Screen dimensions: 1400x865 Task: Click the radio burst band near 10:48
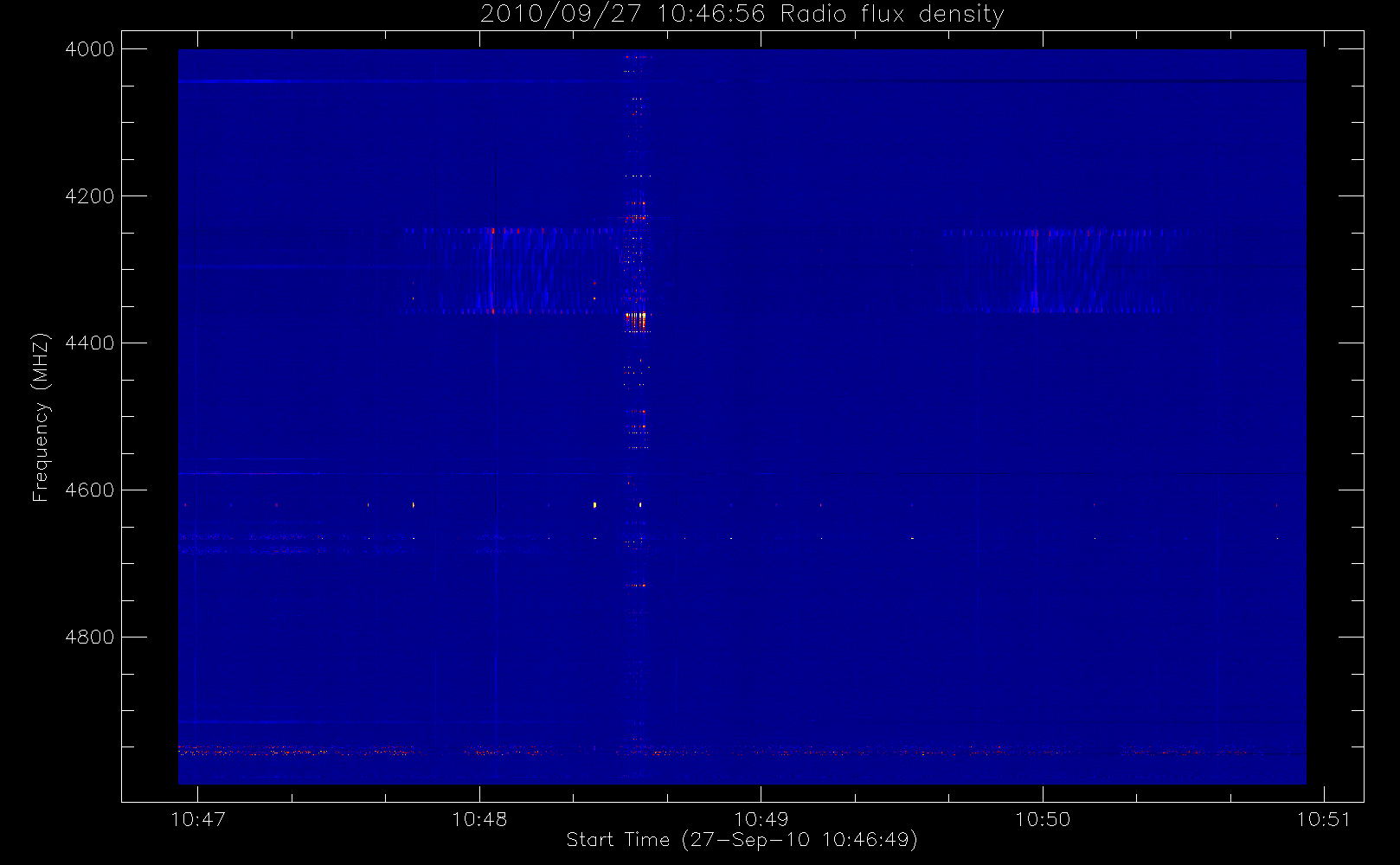pyautogui.click(x=511, y=271)
